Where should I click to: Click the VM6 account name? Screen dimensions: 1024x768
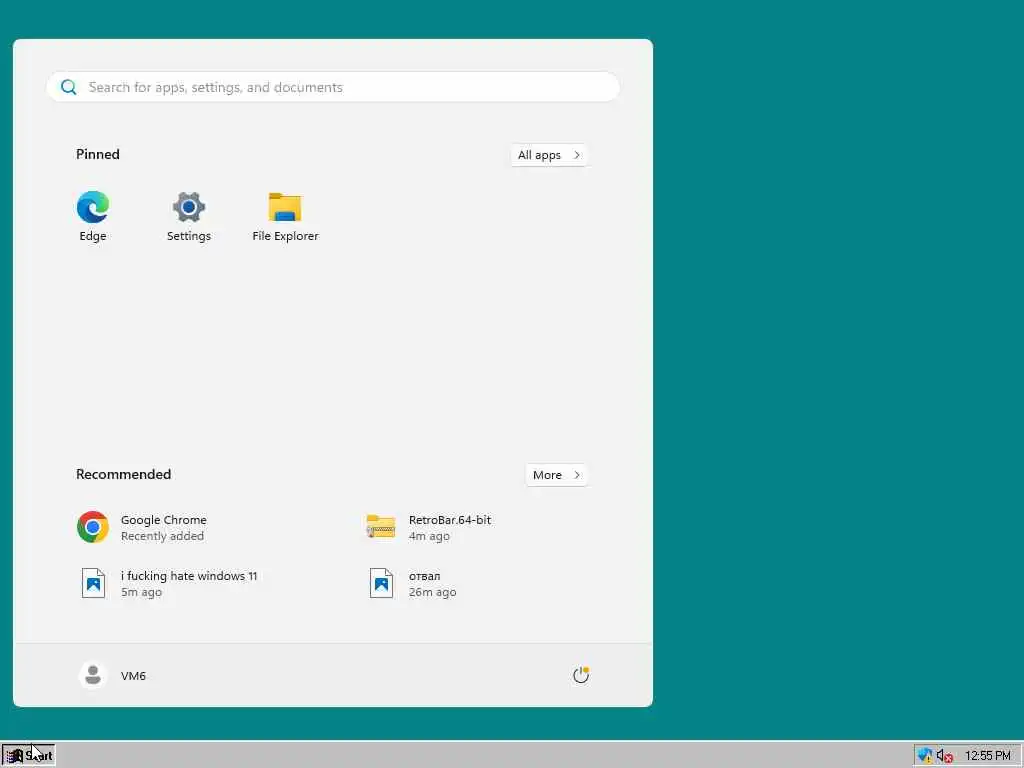(133, 675)
